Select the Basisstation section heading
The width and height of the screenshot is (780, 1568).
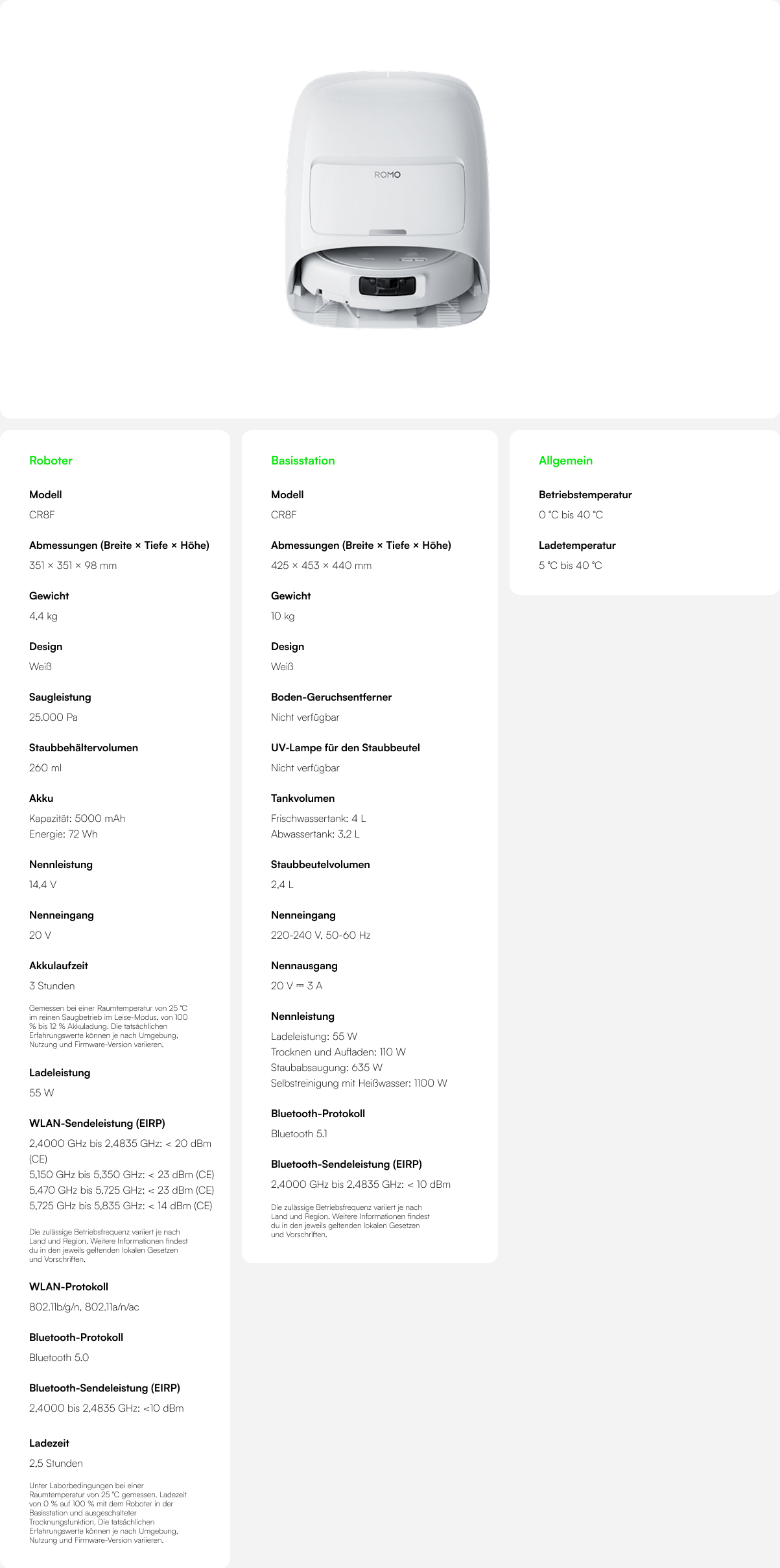click(x=303, y=461)
